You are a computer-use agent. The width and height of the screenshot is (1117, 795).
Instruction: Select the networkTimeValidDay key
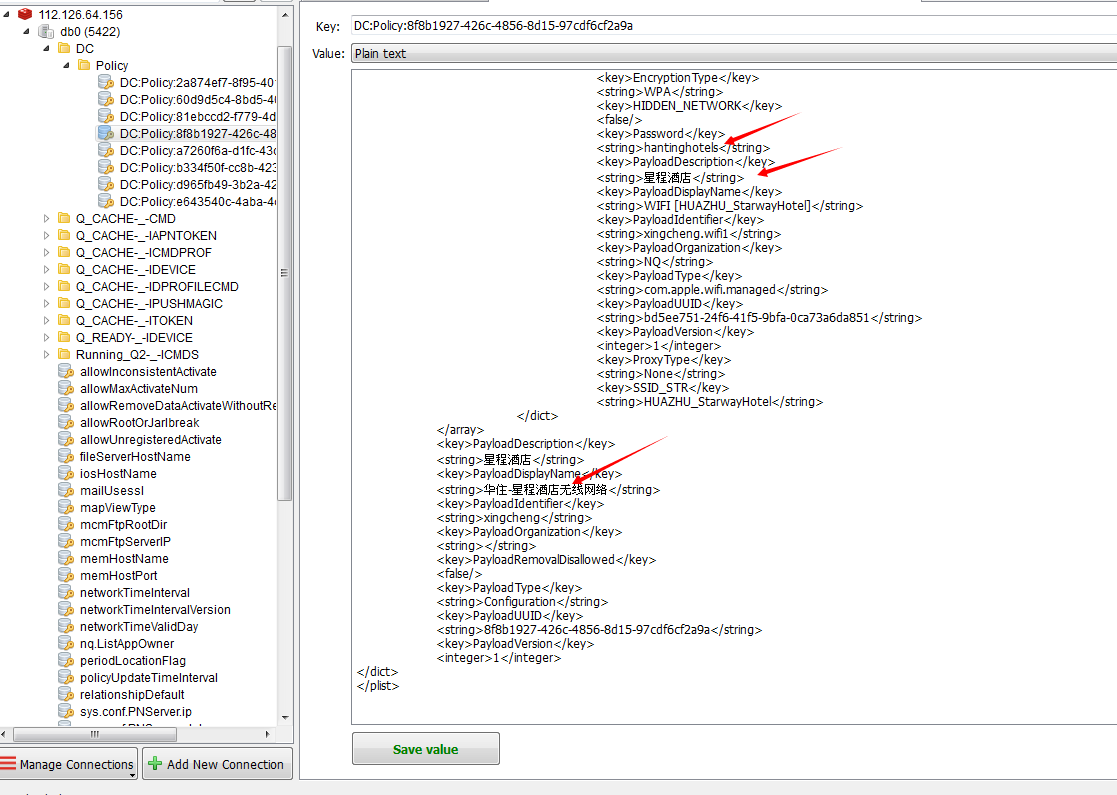(x=139, y=627)
